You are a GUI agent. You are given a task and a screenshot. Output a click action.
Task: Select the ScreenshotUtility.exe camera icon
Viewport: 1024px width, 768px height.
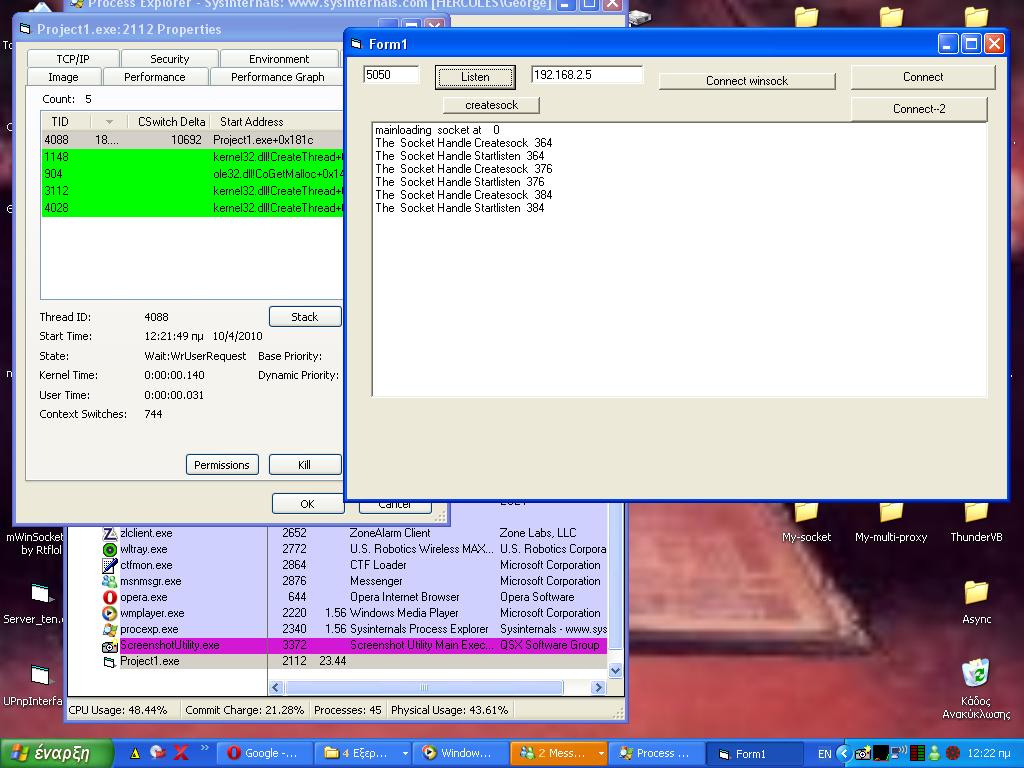pyautogui.click(x=110, y=646)
